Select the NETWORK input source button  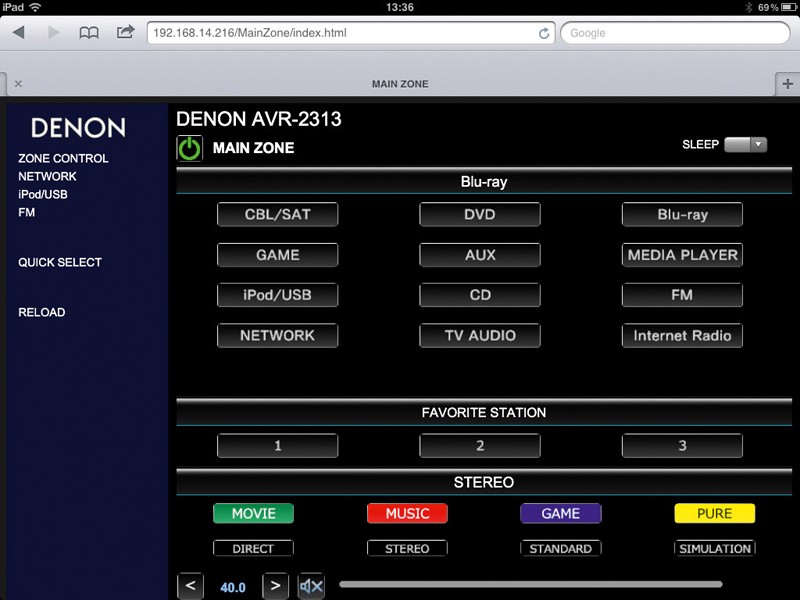pyautogui.click(x=278, y=335)
